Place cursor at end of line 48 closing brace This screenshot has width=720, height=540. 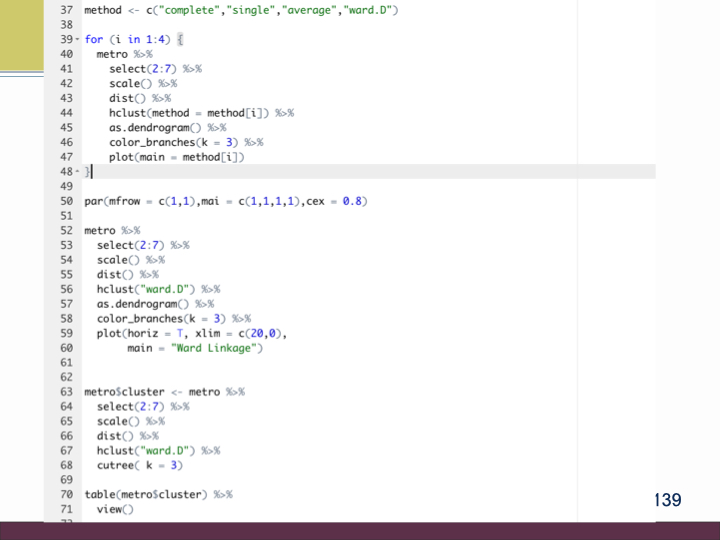92,172
